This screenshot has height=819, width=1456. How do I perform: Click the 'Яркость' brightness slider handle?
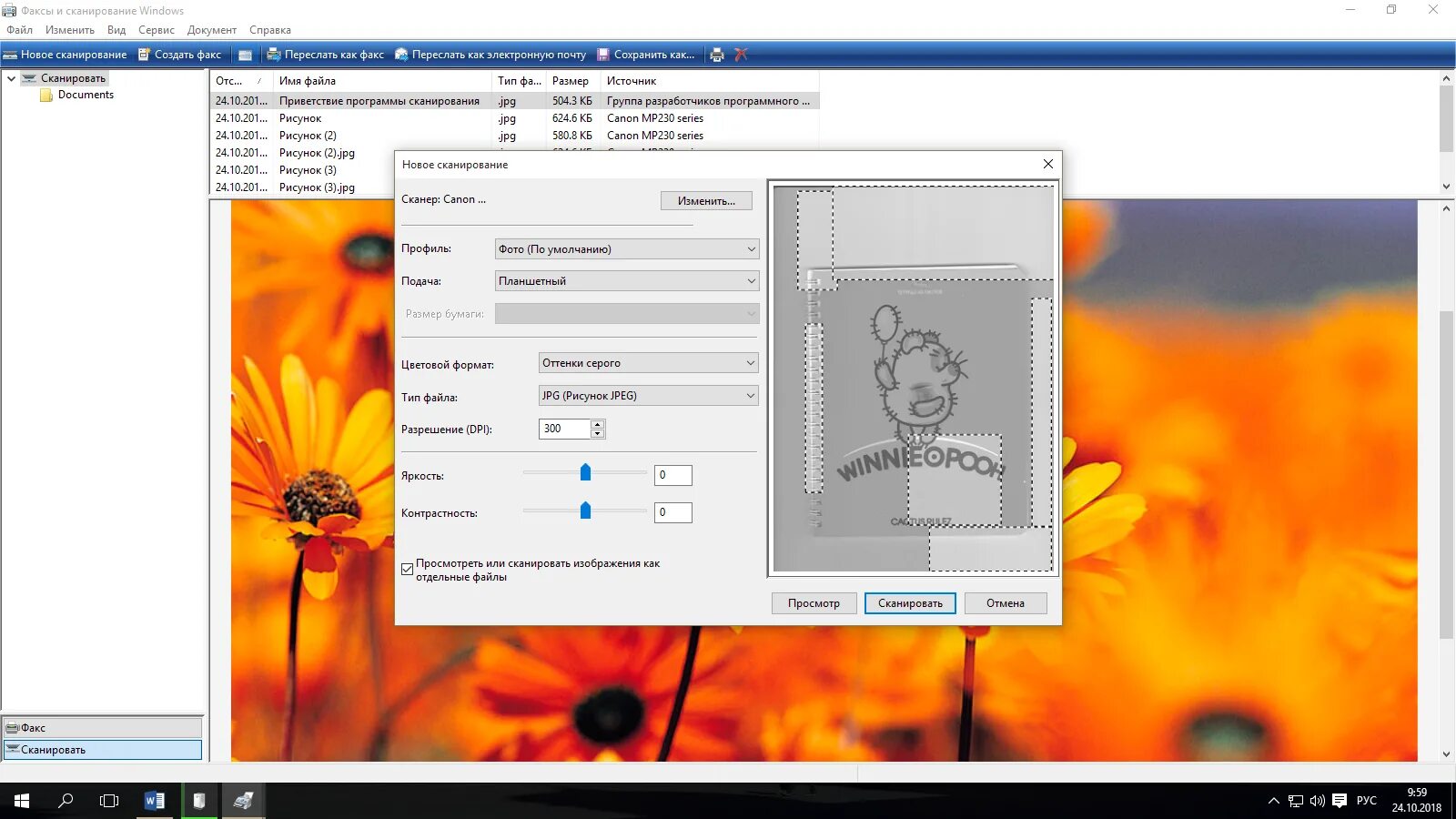coord(585,472)
